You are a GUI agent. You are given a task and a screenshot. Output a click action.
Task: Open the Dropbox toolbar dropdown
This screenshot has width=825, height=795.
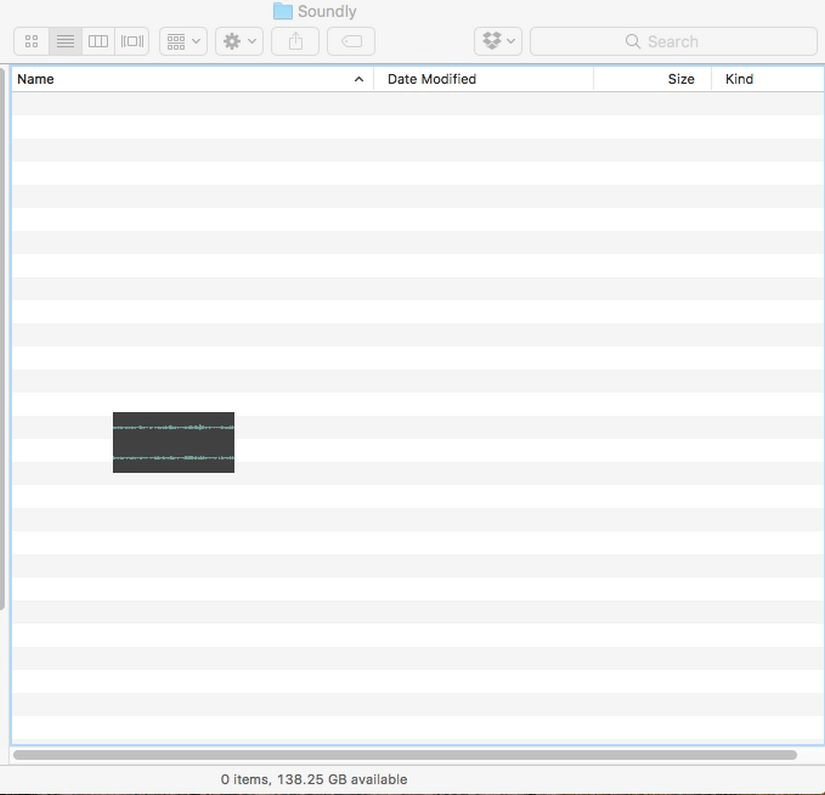498,41
